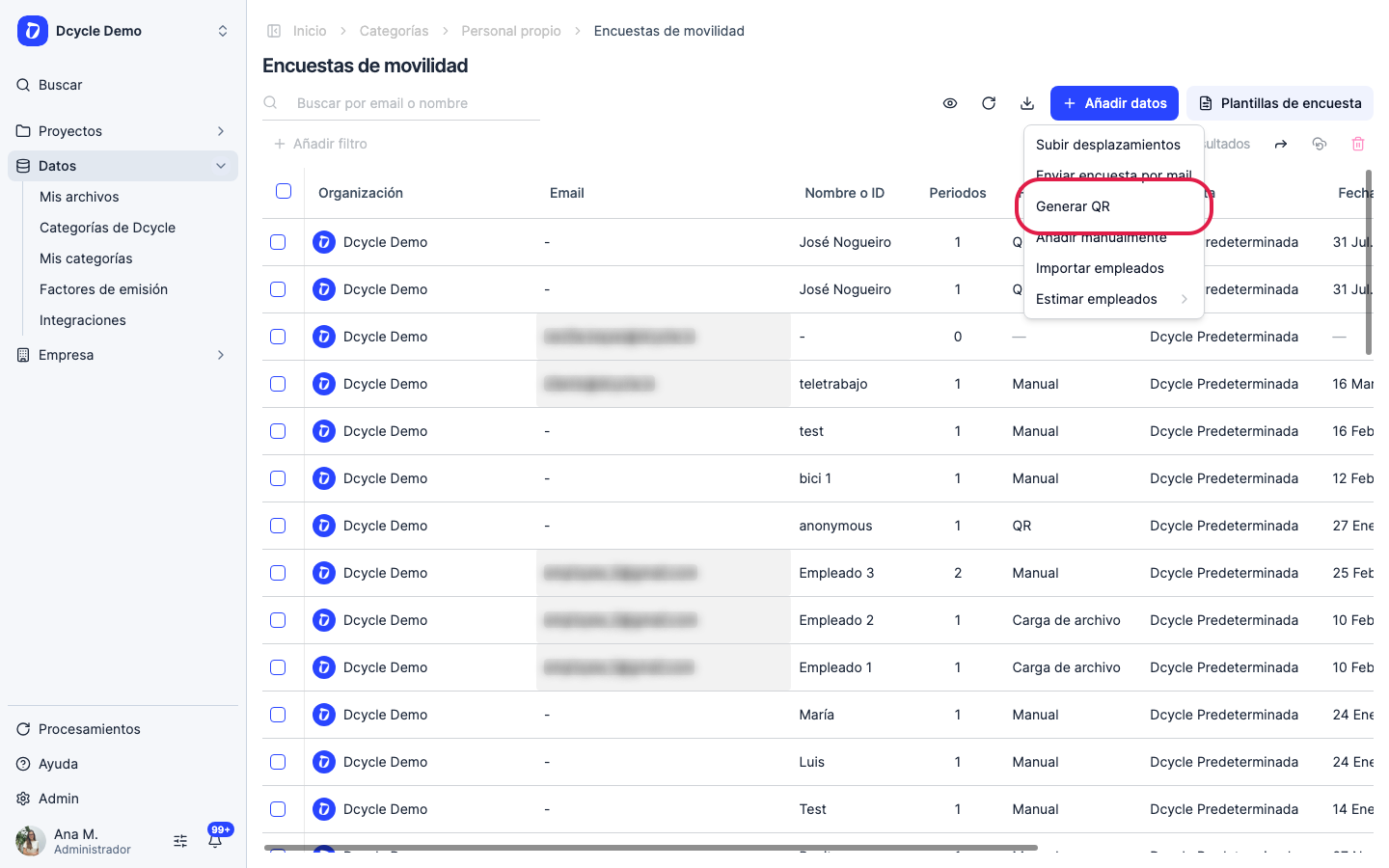Viewport: 1389px width, 868px height.
Task: Open the settings sliders icon near Ana M.
Action: (180, 841)
